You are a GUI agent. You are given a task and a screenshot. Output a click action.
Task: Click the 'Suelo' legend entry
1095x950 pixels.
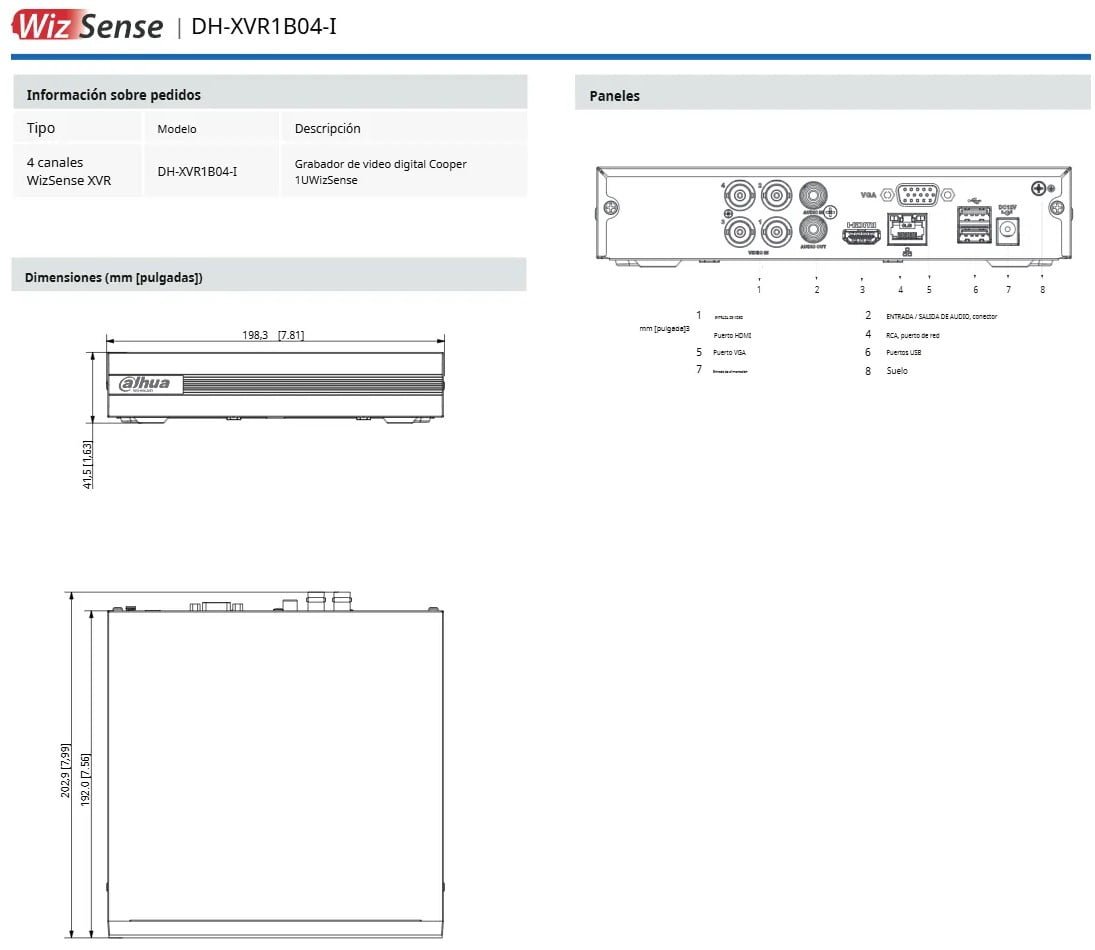click(x=897, y=371)
